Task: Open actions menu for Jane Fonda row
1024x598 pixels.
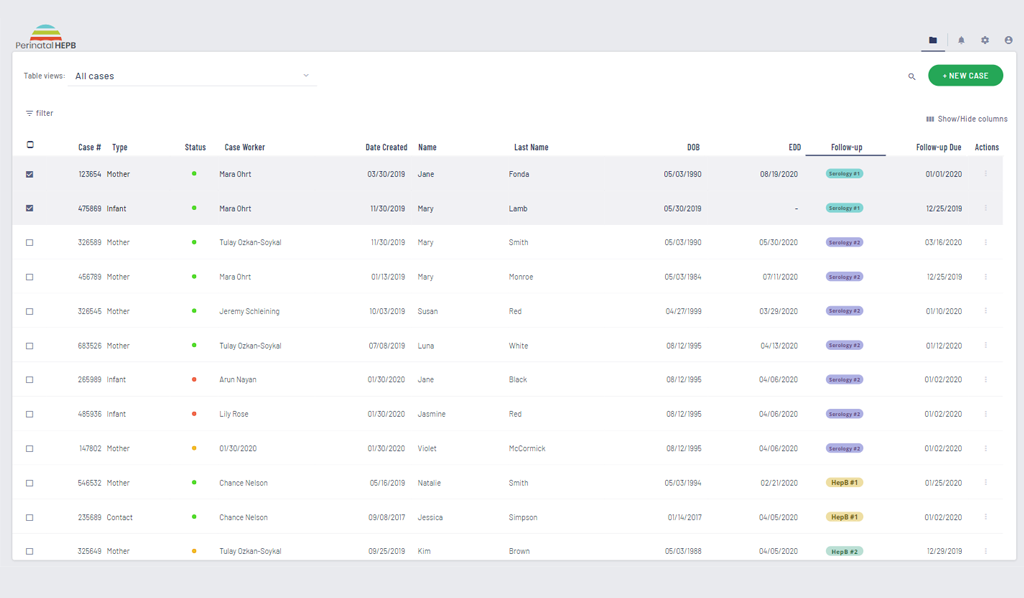Action: 986,174
